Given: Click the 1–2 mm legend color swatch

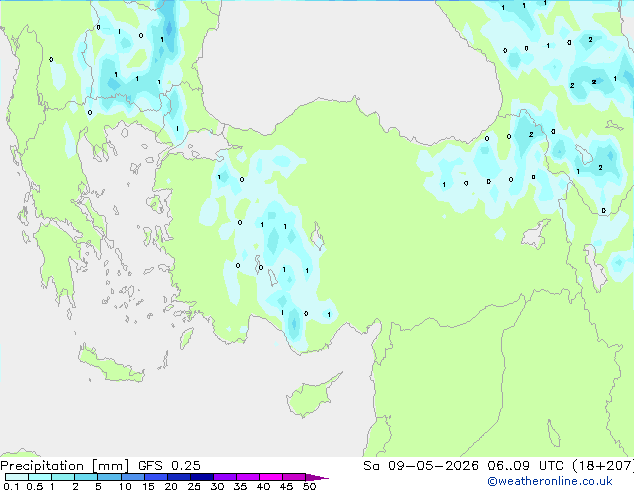Looking at the screenshot, I should 63,477.
